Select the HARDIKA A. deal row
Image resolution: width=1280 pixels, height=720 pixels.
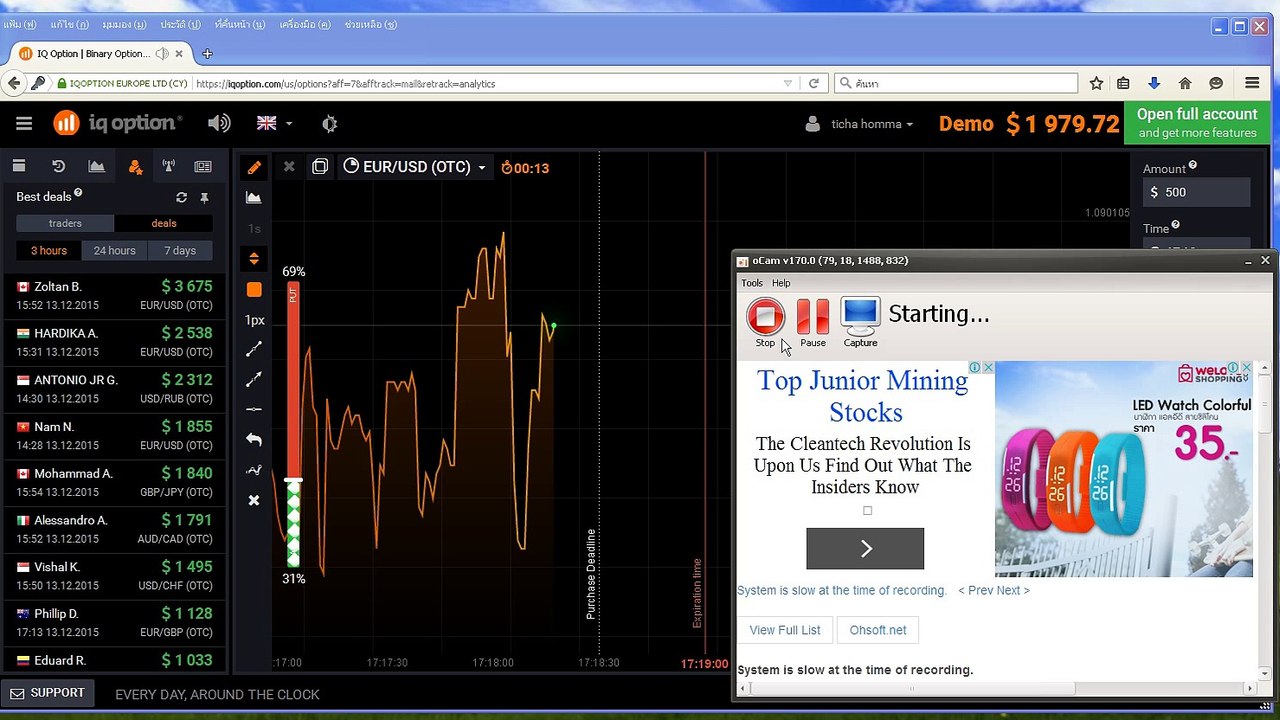[x=114, y=342]
